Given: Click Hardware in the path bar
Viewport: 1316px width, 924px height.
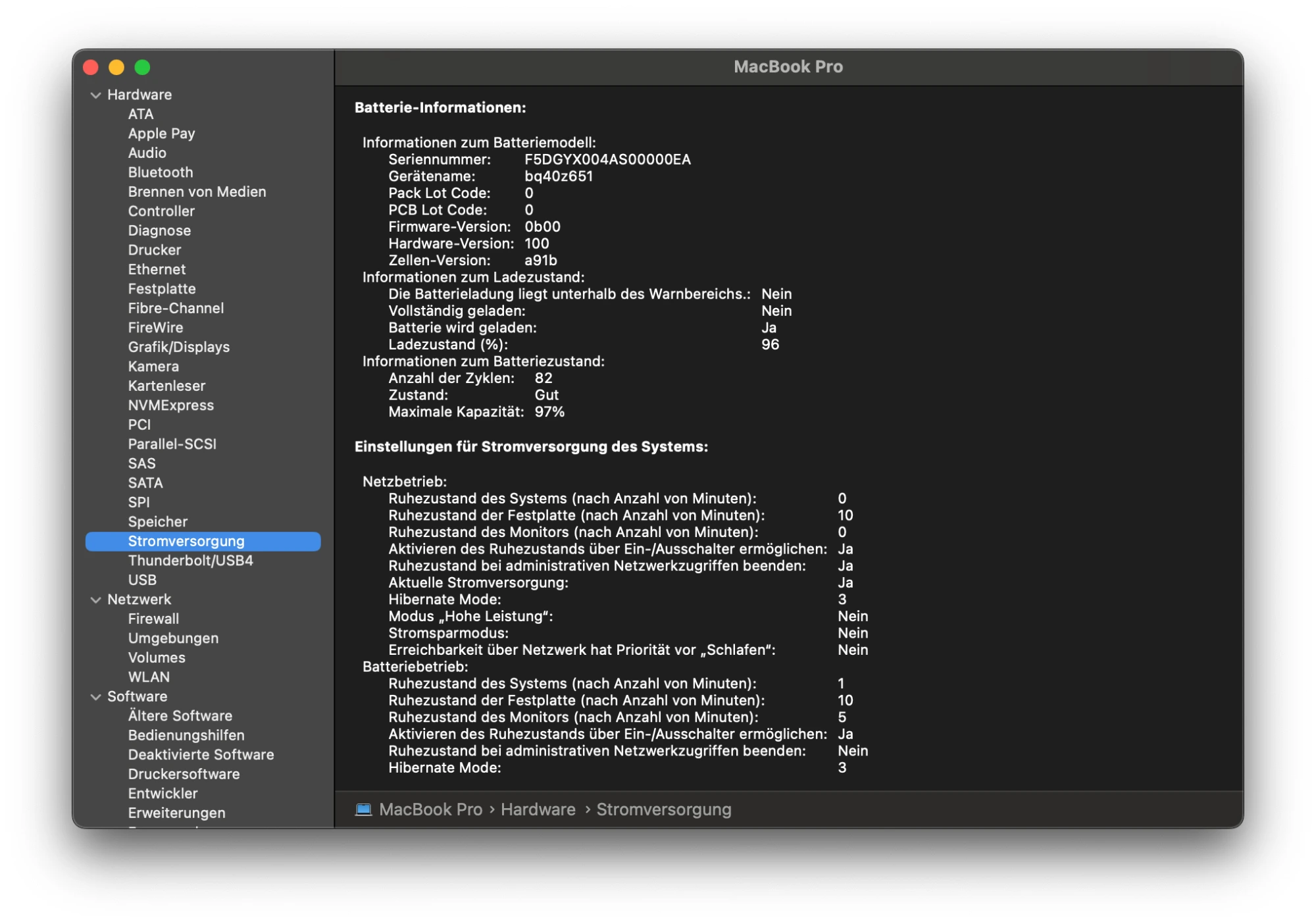Looking at the screenshot, I should (x=538, y=809).
